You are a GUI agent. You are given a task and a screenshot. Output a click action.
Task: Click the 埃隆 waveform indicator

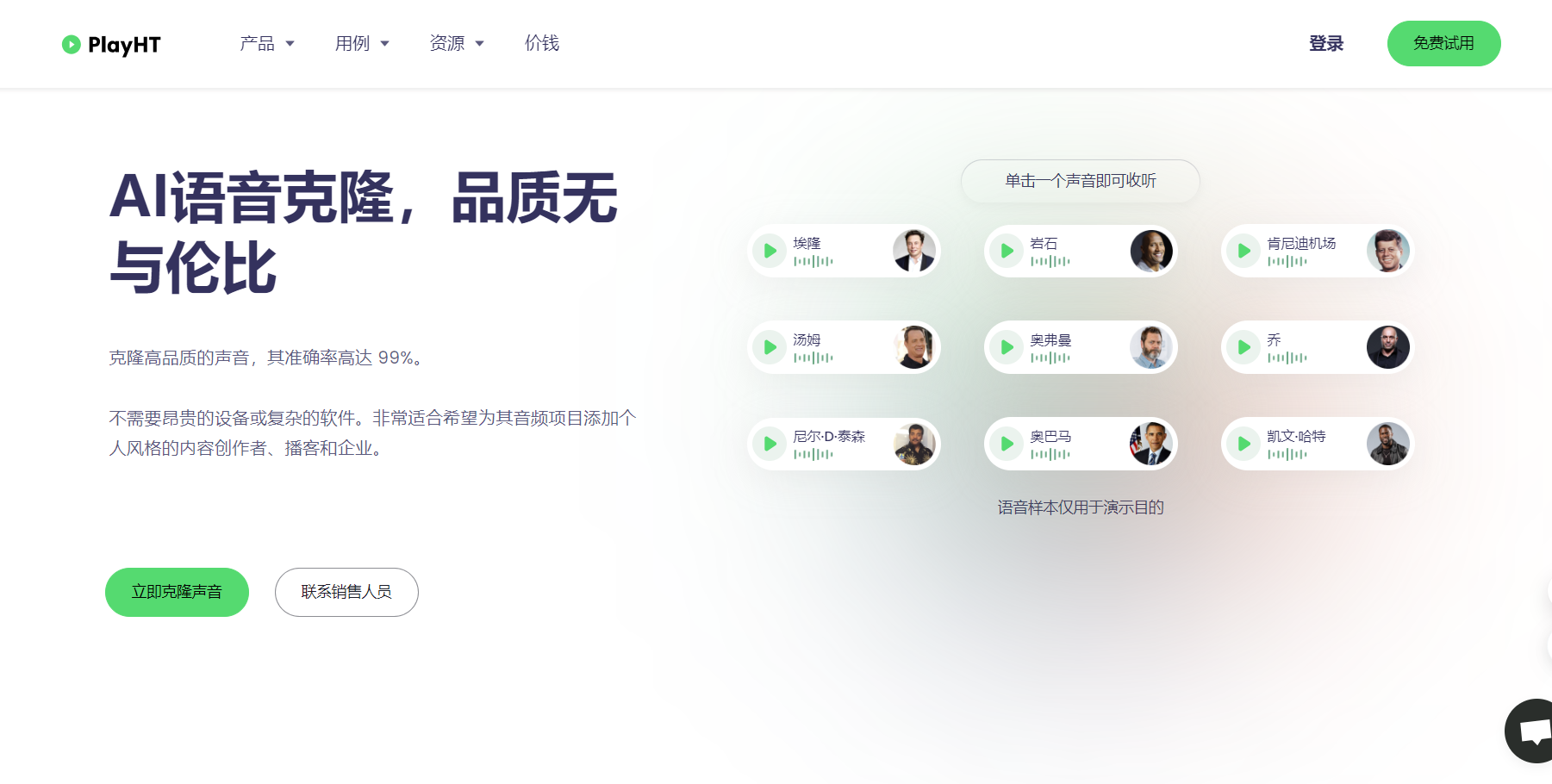pyautogui.click(x=813, y=261)
